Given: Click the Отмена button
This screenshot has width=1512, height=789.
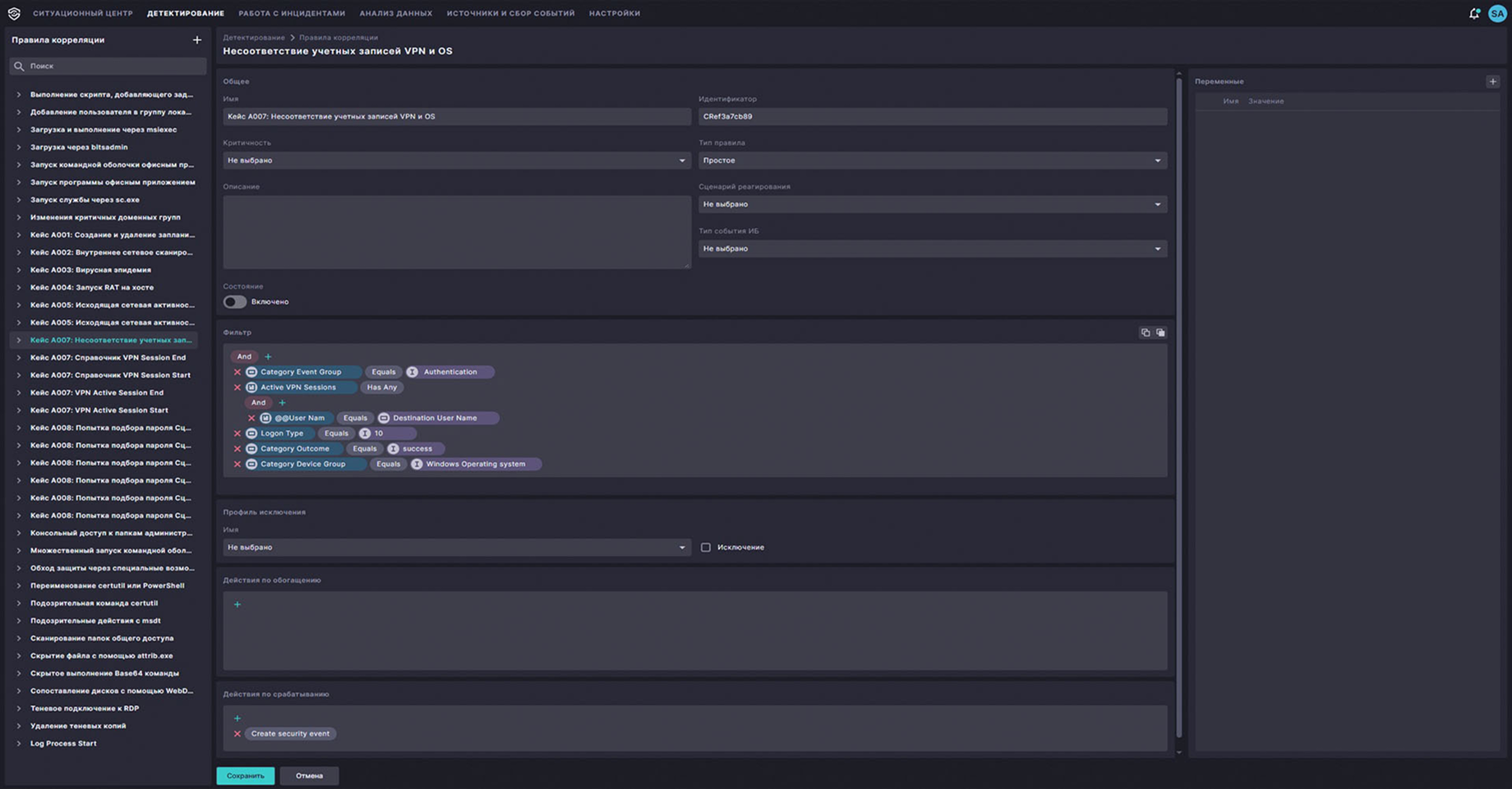Looking at the screenshot, I should [x=309, y=776].
